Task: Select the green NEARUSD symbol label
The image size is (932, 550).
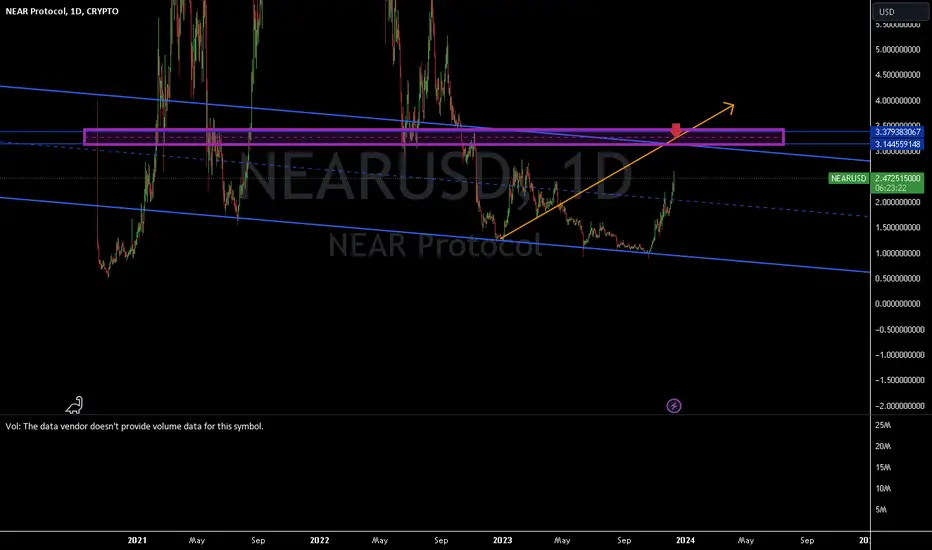Action: [848, 178]
